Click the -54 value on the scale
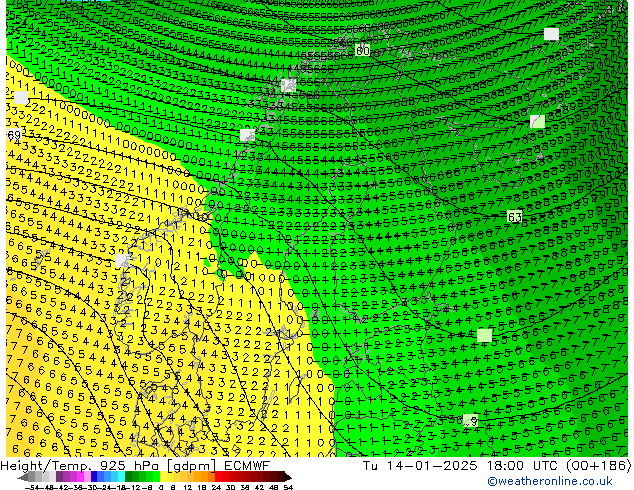The image size is (634, 490). click(32, 488)
